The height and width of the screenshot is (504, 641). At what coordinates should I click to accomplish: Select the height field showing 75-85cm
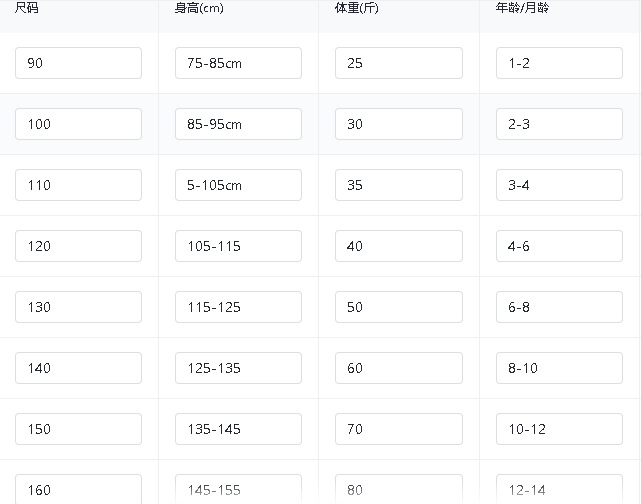[x=238, y=63]
